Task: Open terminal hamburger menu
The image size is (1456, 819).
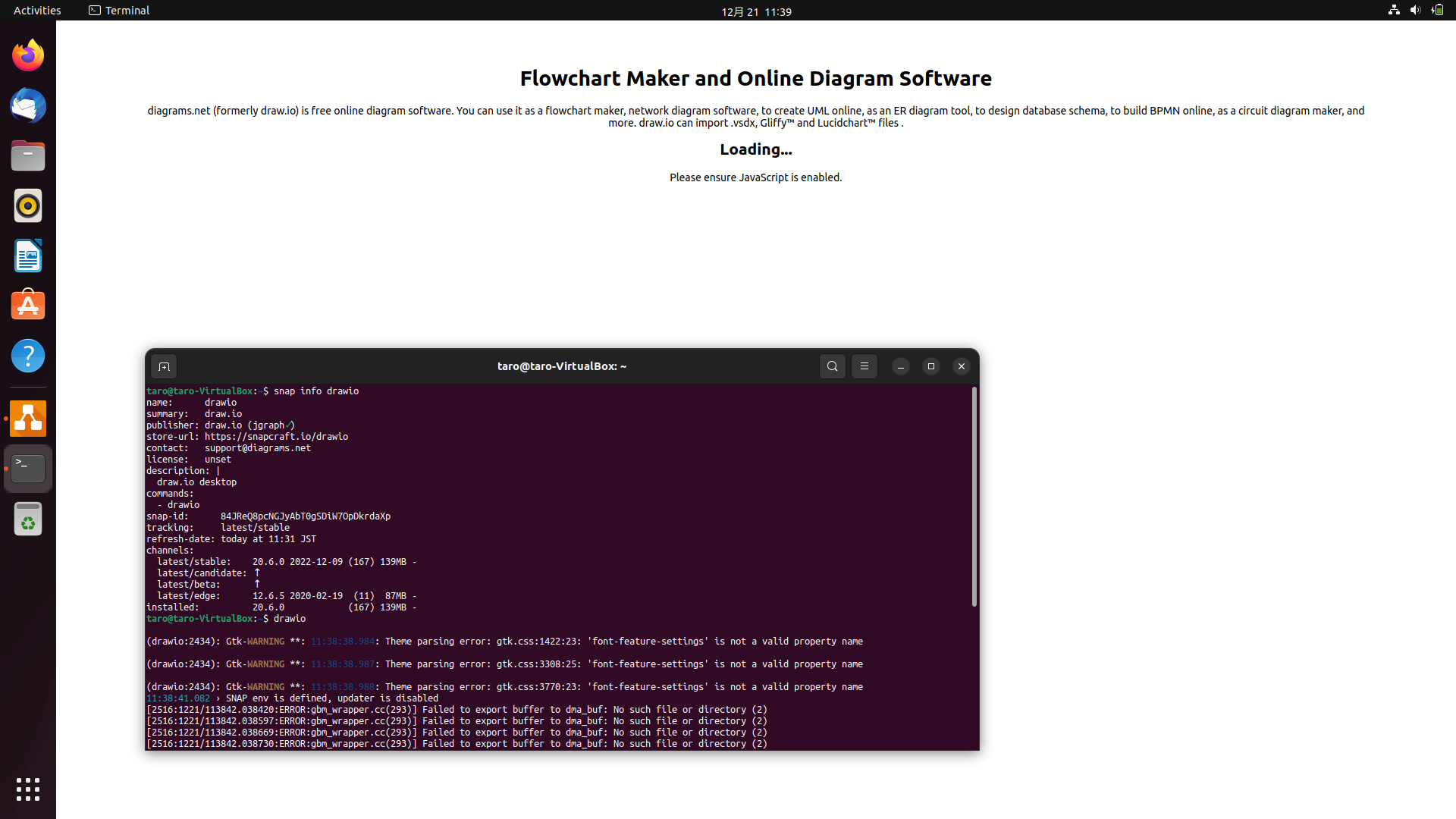Action: point(864,366)
